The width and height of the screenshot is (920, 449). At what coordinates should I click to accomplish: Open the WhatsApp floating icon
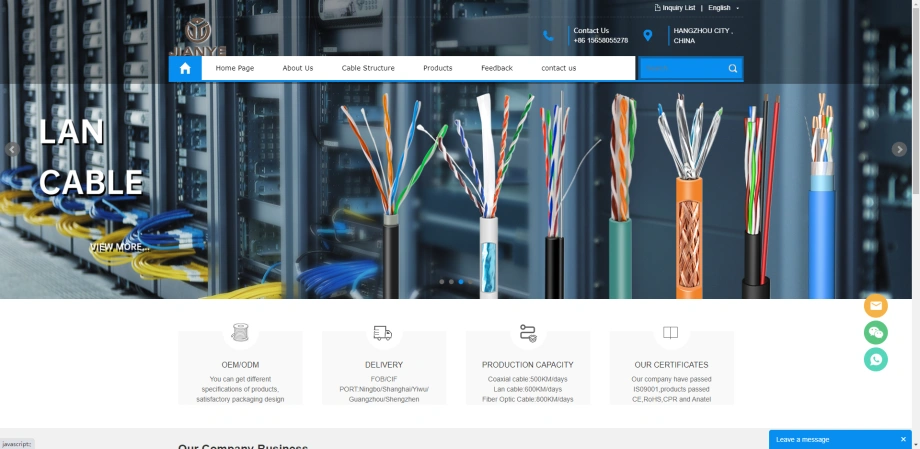[x=875, y=359]
